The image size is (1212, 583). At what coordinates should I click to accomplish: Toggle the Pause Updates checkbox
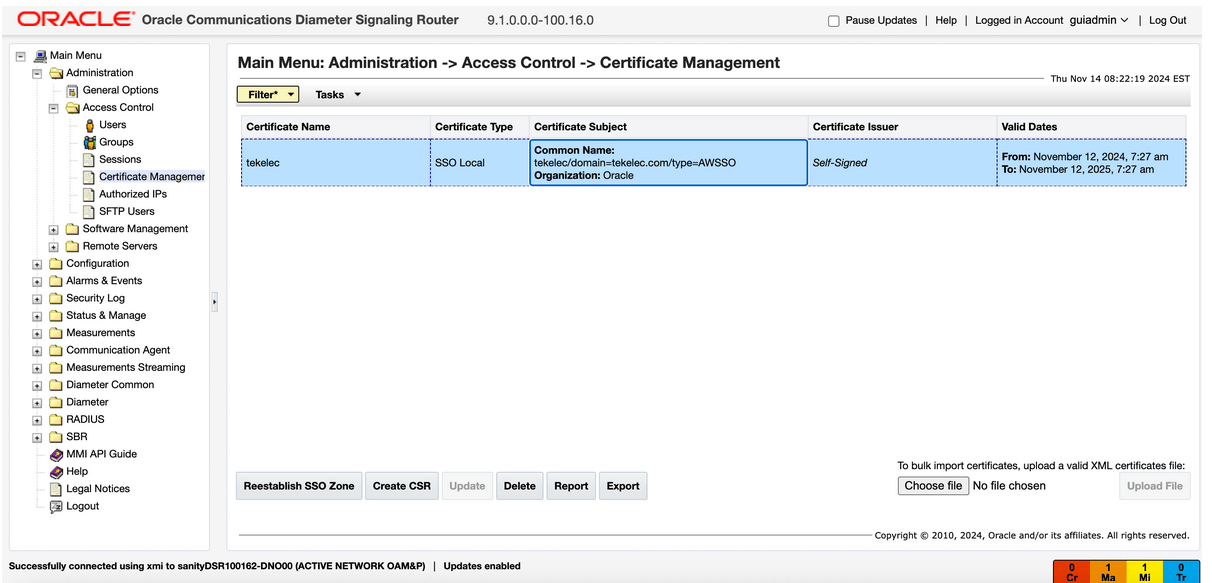(834, 21)
